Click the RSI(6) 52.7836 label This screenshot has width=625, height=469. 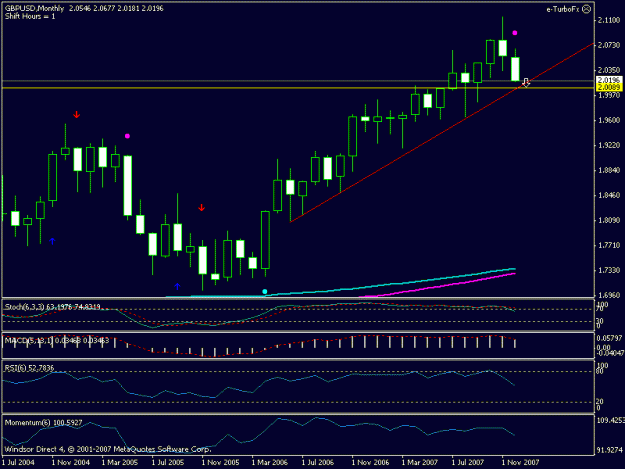pyautogui.click(x=29, y=368)
